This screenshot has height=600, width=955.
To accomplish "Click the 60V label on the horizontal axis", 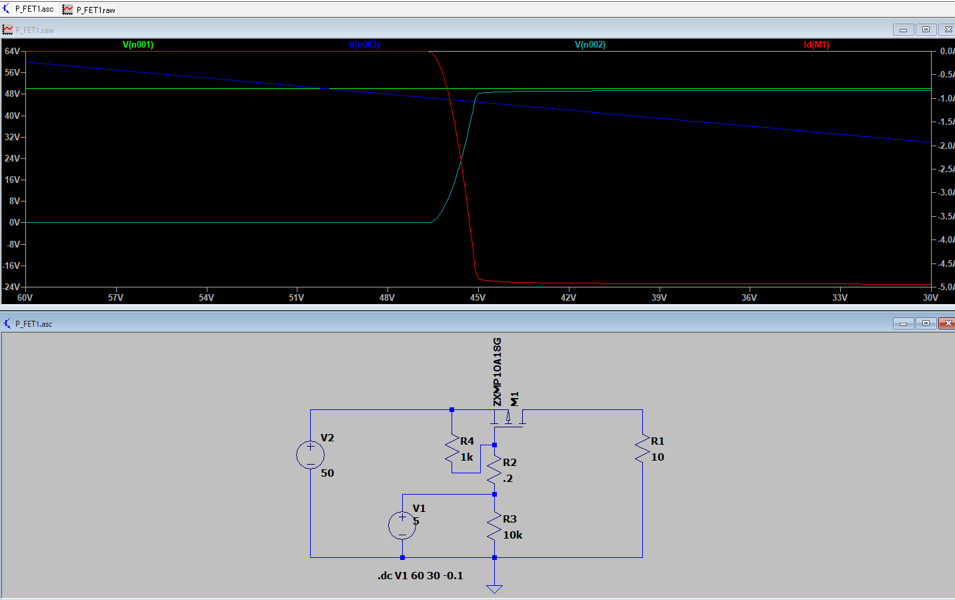I will (25, 298).
